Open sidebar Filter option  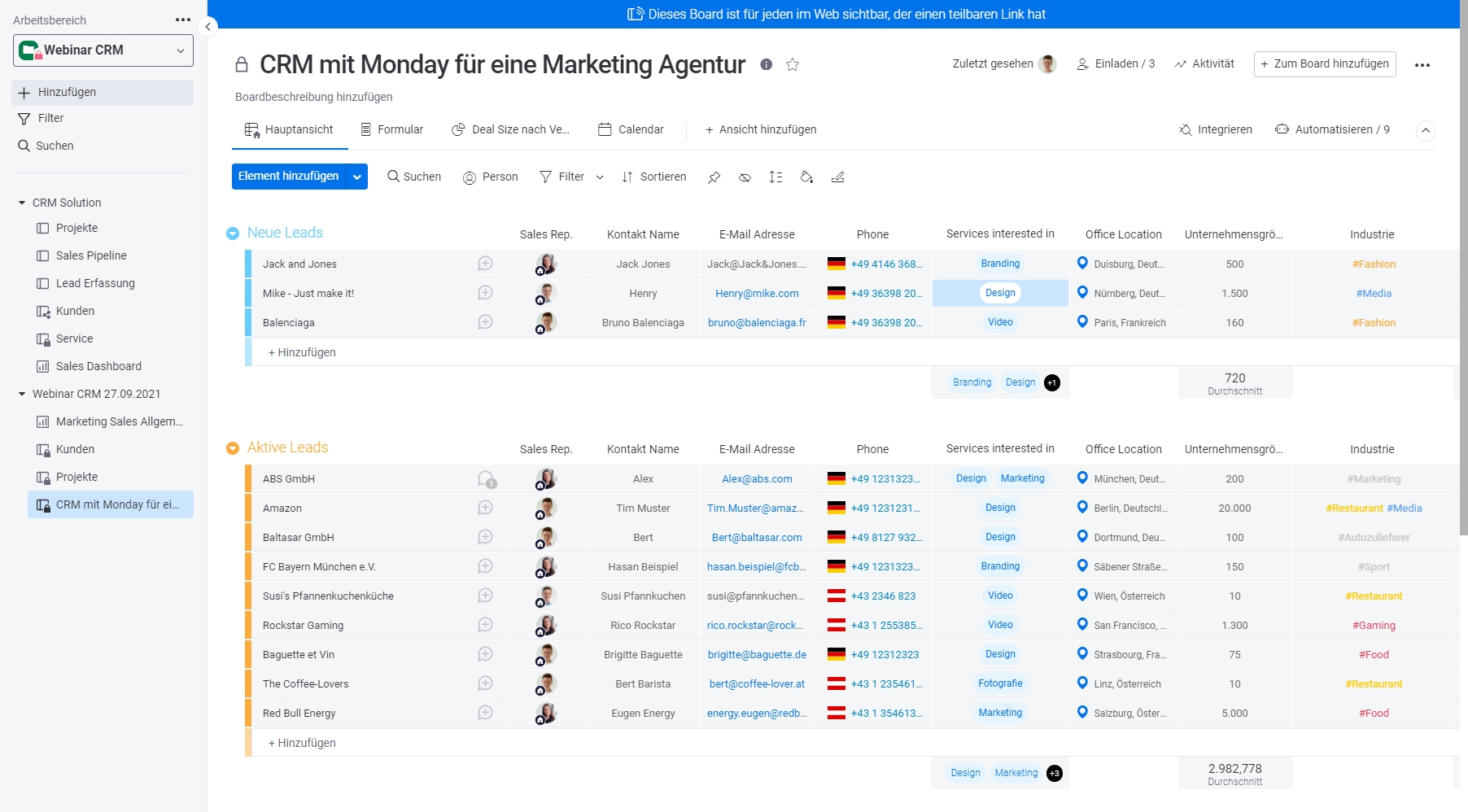[41, 119]
